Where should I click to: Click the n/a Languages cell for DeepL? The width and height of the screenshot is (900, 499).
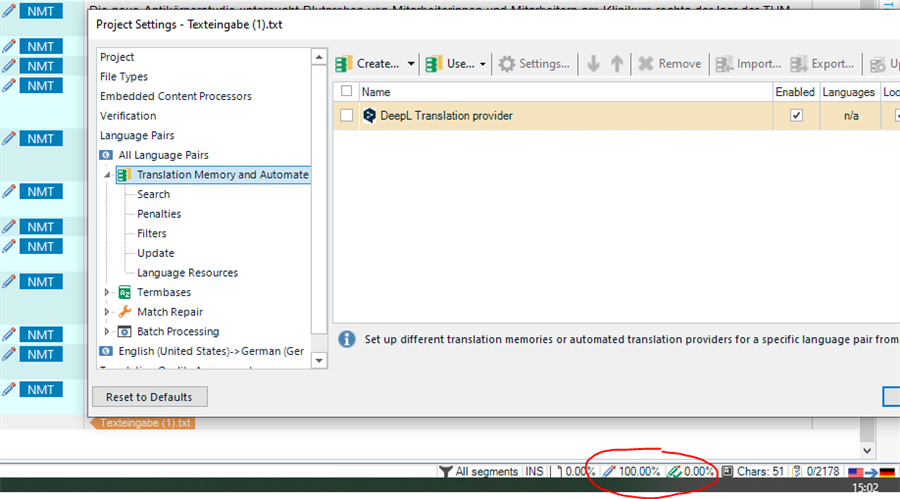pyautogui.click(x=851, y=116)
